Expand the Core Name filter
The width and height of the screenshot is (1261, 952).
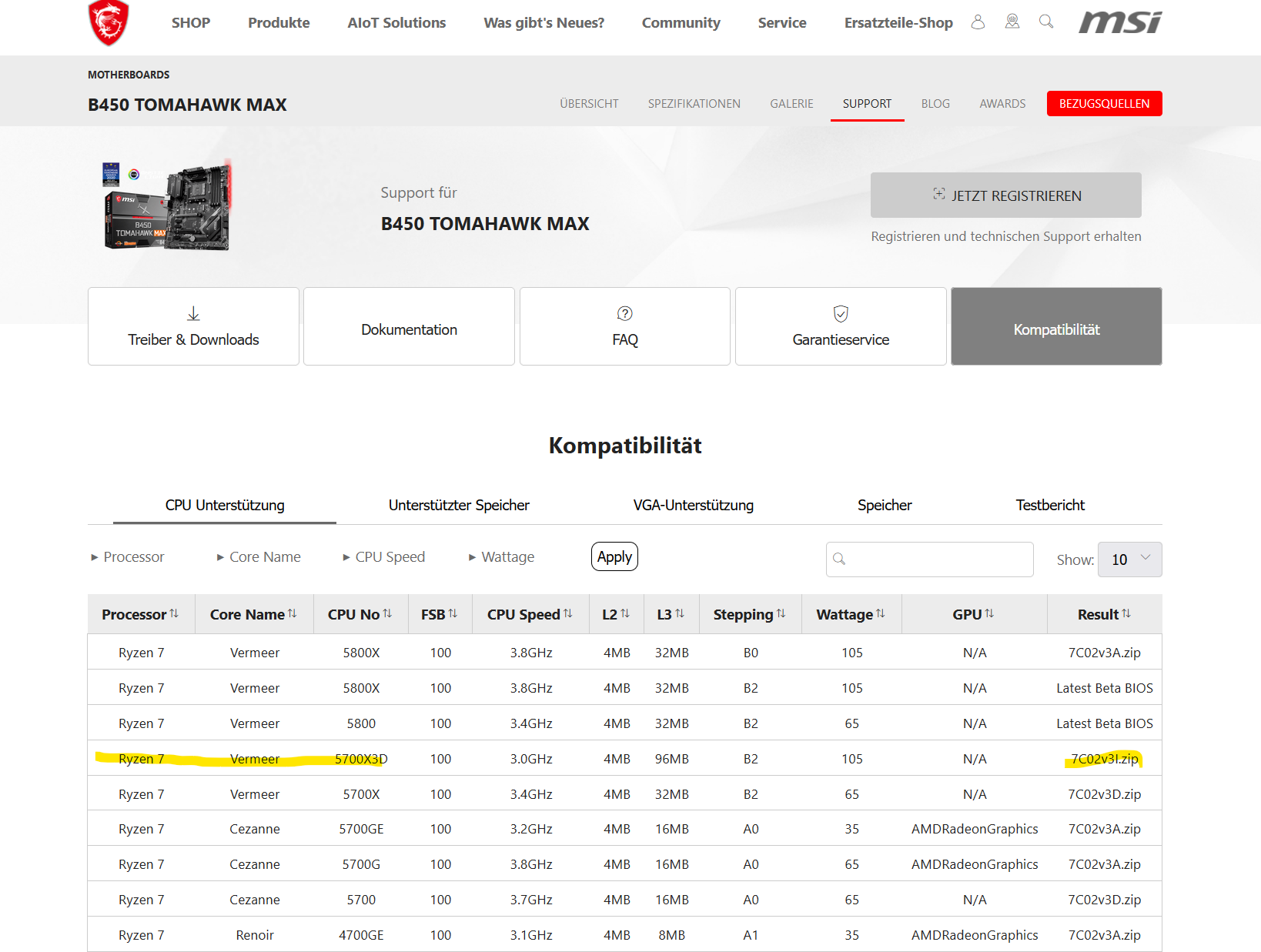(259, 556)
